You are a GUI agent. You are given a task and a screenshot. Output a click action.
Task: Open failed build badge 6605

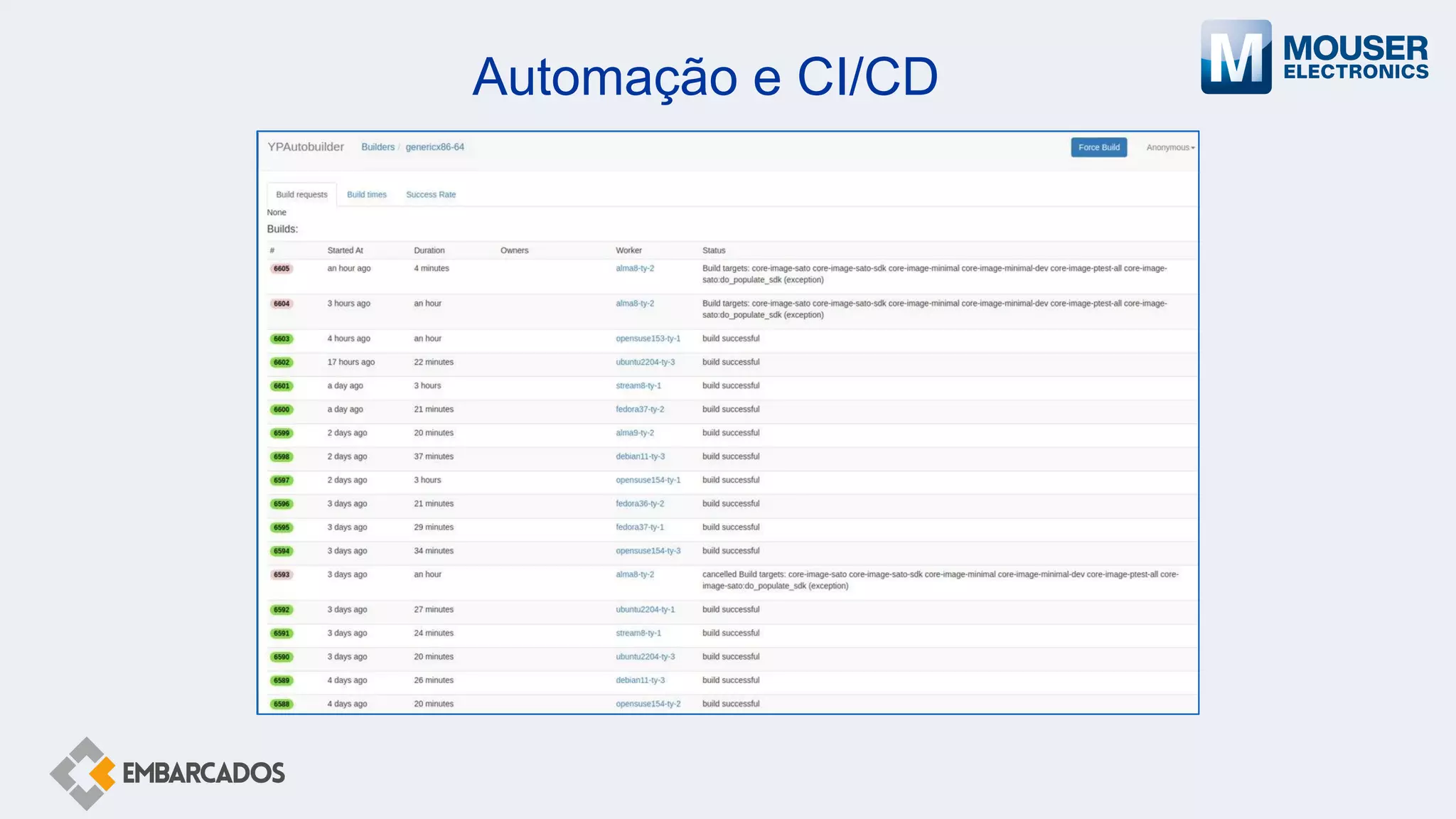point(282,269)
